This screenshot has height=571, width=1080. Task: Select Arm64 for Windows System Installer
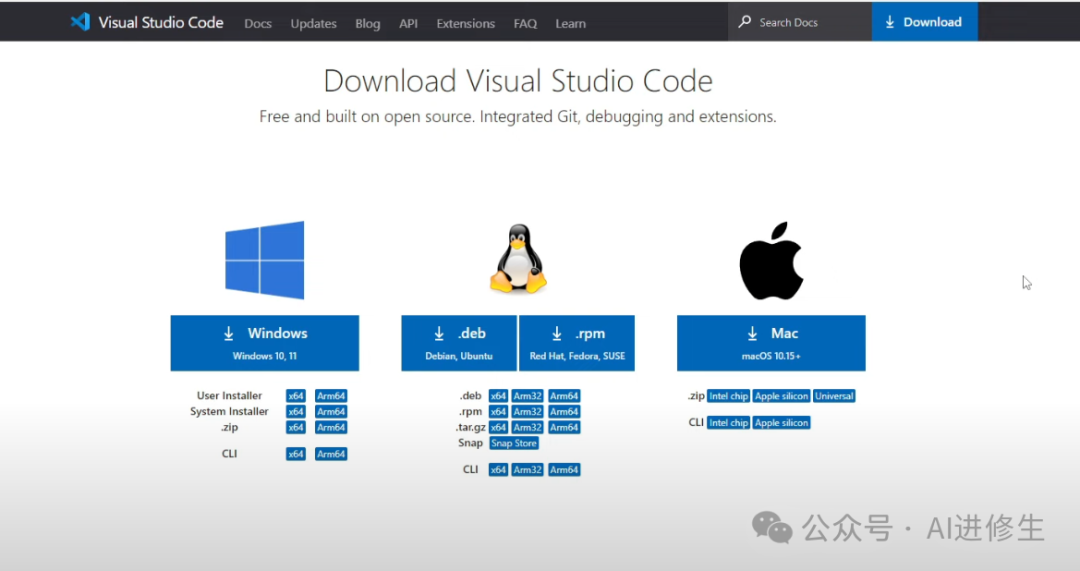pos(331,412)
